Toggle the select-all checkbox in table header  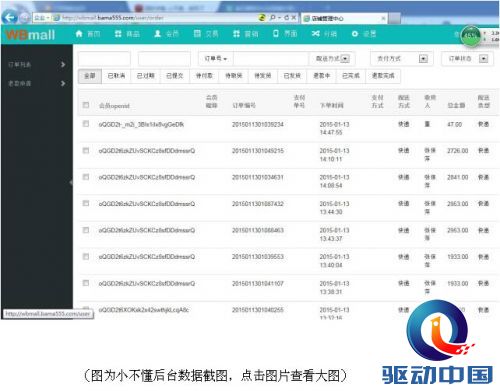pos(86,105)
